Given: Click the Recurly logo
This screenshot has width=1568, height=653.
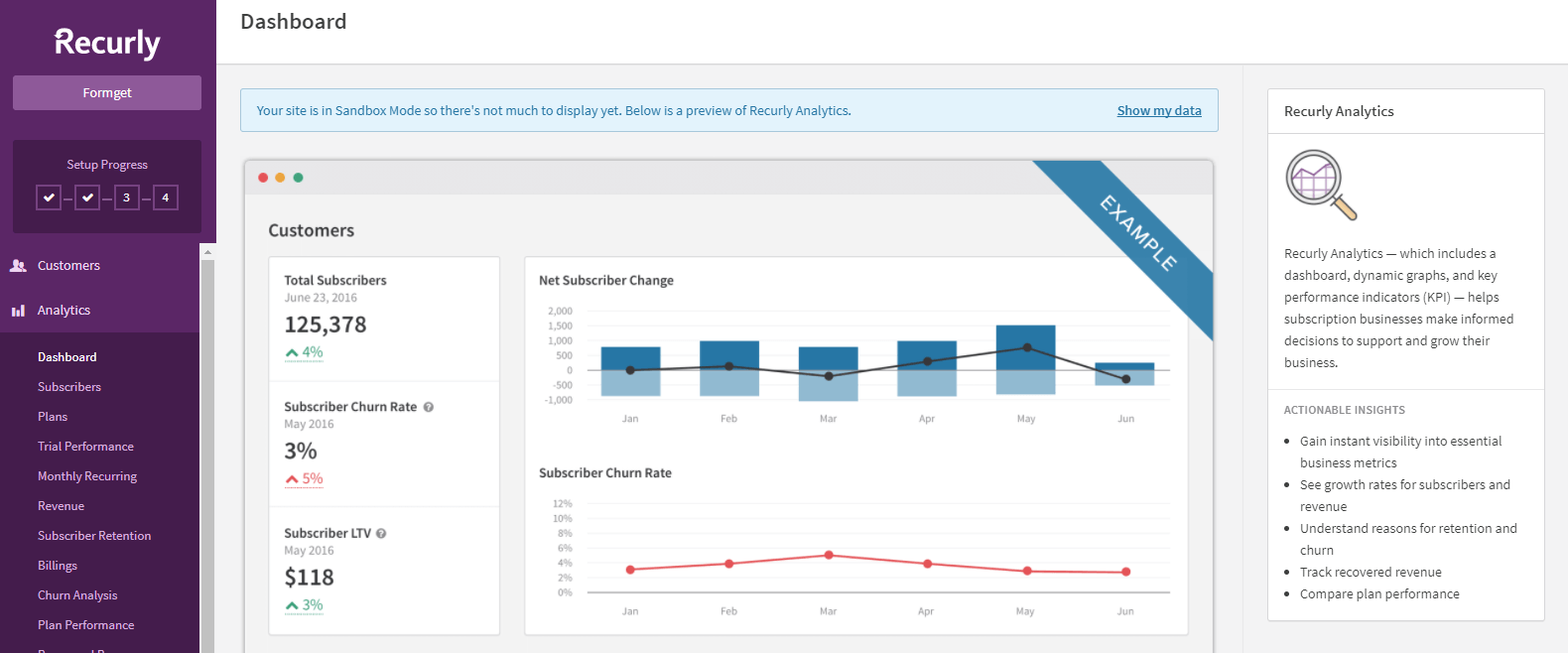Looking at the screenshot, I should pos(107,43).
